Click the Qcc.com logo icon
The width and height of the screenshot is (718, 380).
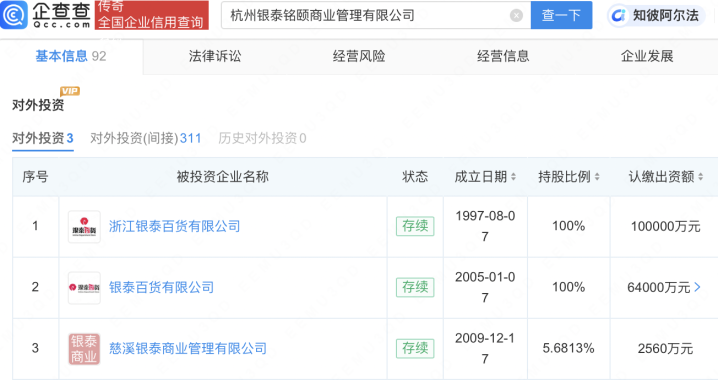pyautogui.click(x=14, y=15)
